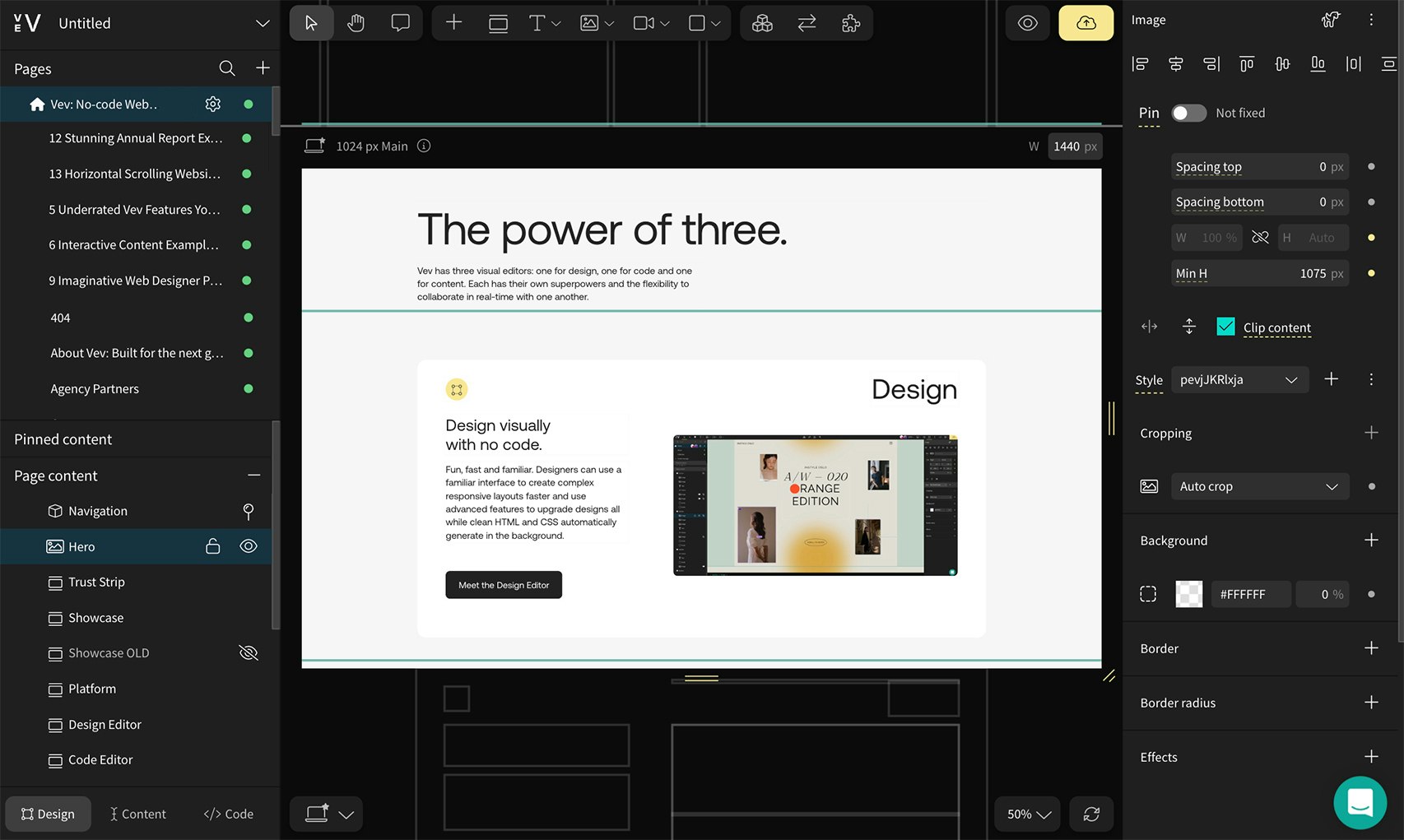Open the chat support bubble

click(x=1360, y=802)
